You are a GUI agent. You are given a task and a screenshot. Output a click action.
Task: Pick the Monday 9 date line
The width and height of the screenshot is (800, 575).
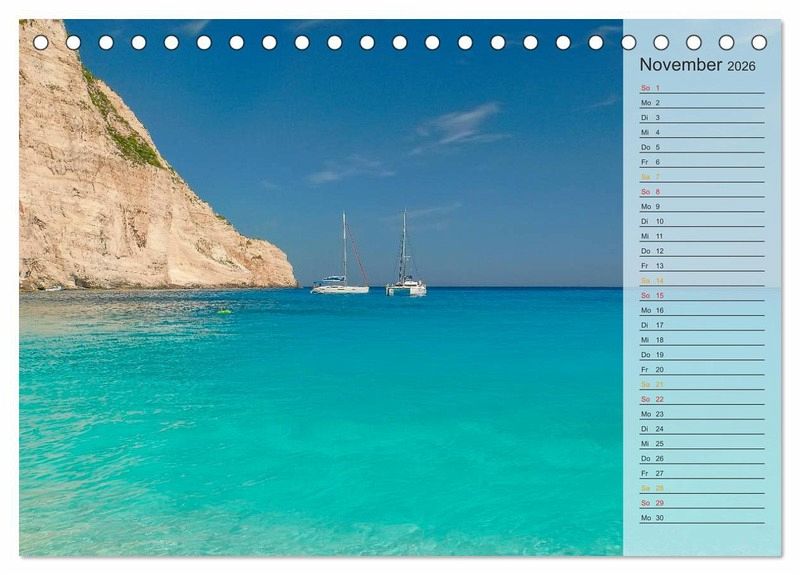click(701, 206)
